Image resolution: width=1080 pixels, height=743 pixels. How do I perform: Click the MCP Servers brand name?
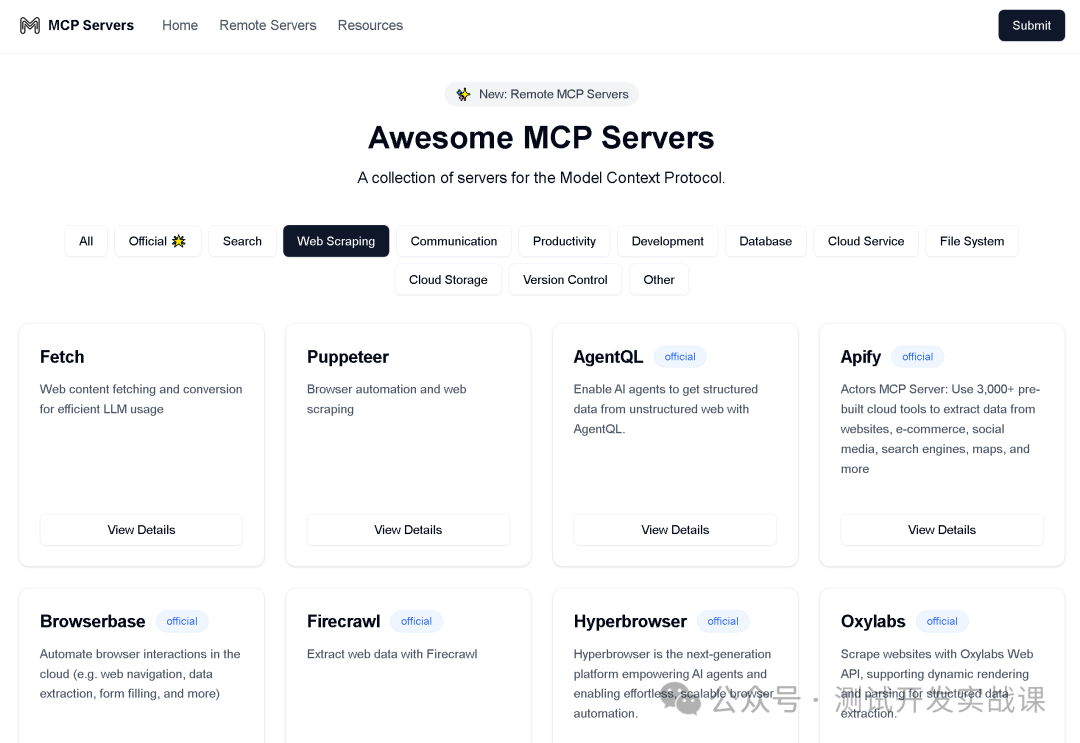click(x=91, y=25)
